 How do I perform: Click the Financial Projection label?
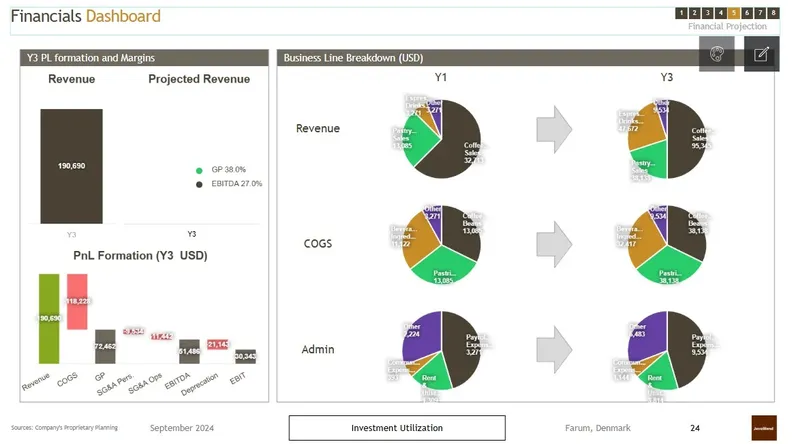coord(727,26)
